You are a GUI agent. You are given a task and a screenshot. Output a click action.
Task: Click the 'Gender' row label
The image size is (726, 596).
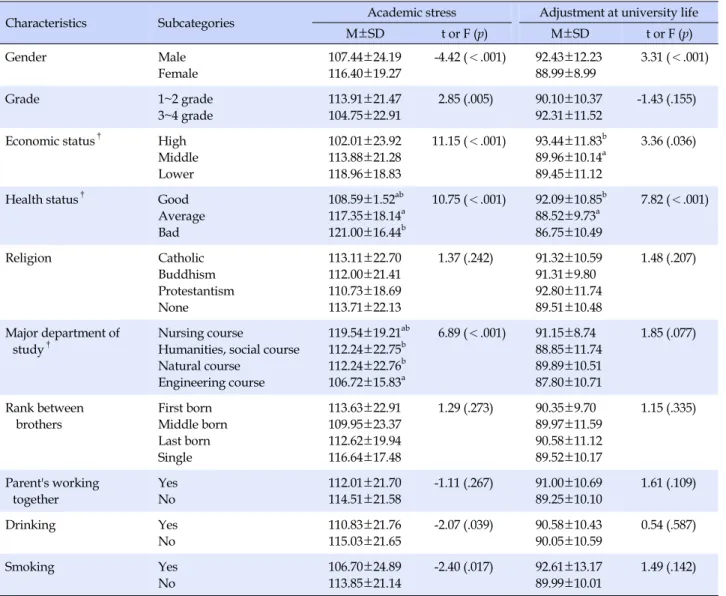pos(26,57)
